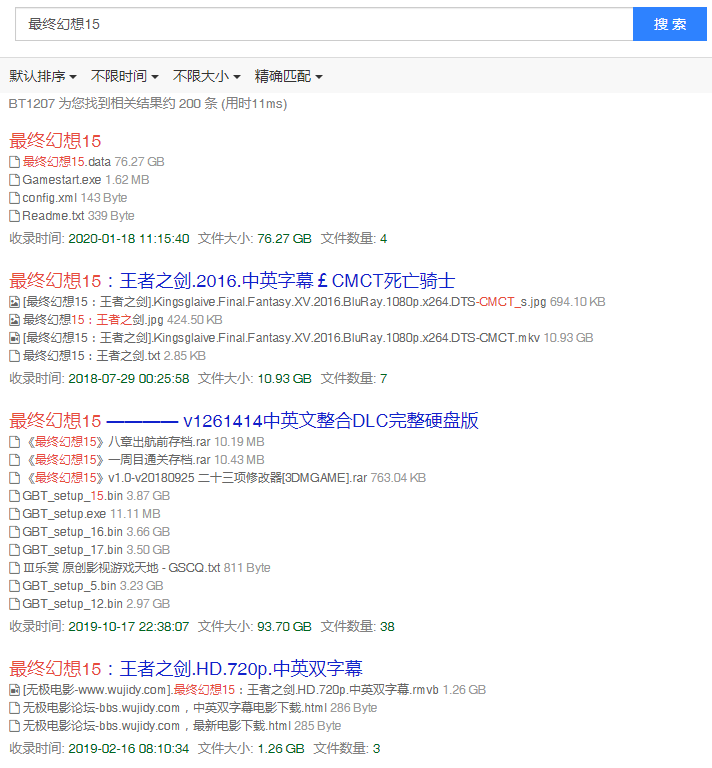Select the file name config.xml
Screen dimensions: 712x768
tap(49, 198)
